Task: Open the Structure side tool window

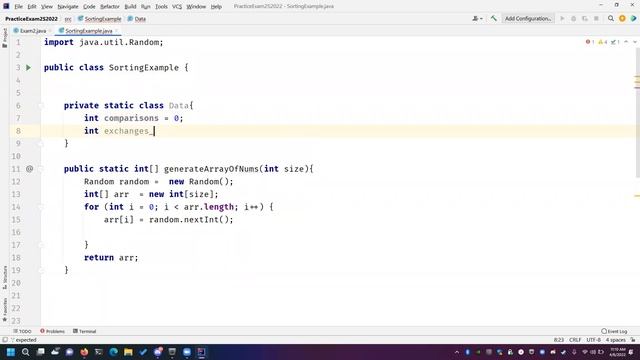Action: 5,278
